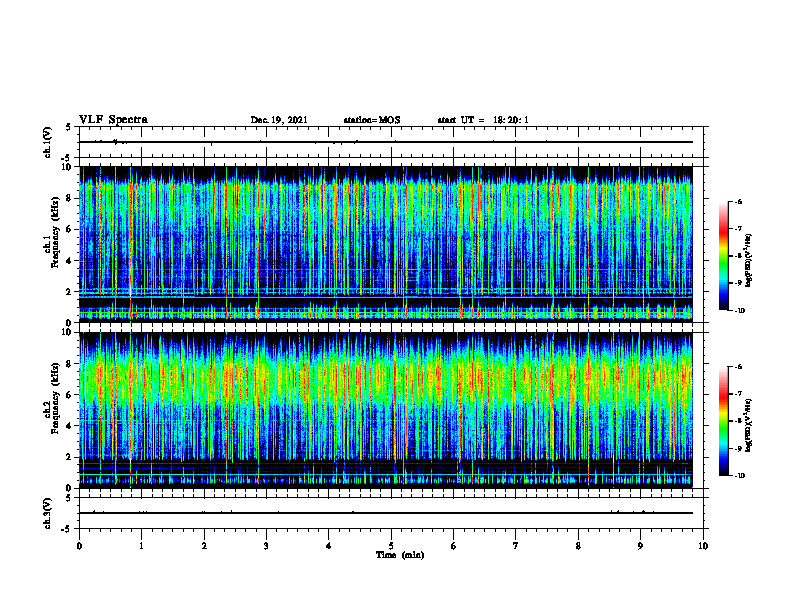Screen dimensions: 792x612
Task: Click the time axis tick label "5"
Action: click(x=391, y=546)
